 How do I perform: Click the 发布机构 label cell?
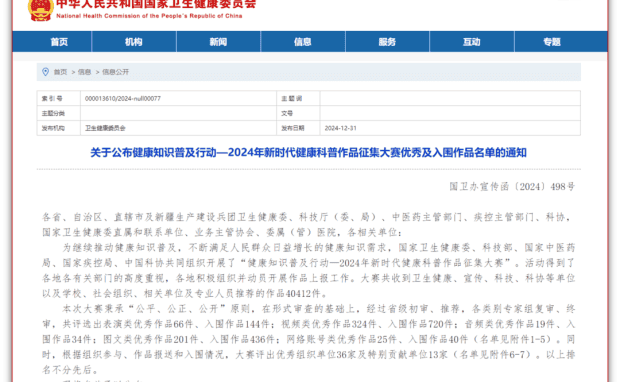[59, 128]
